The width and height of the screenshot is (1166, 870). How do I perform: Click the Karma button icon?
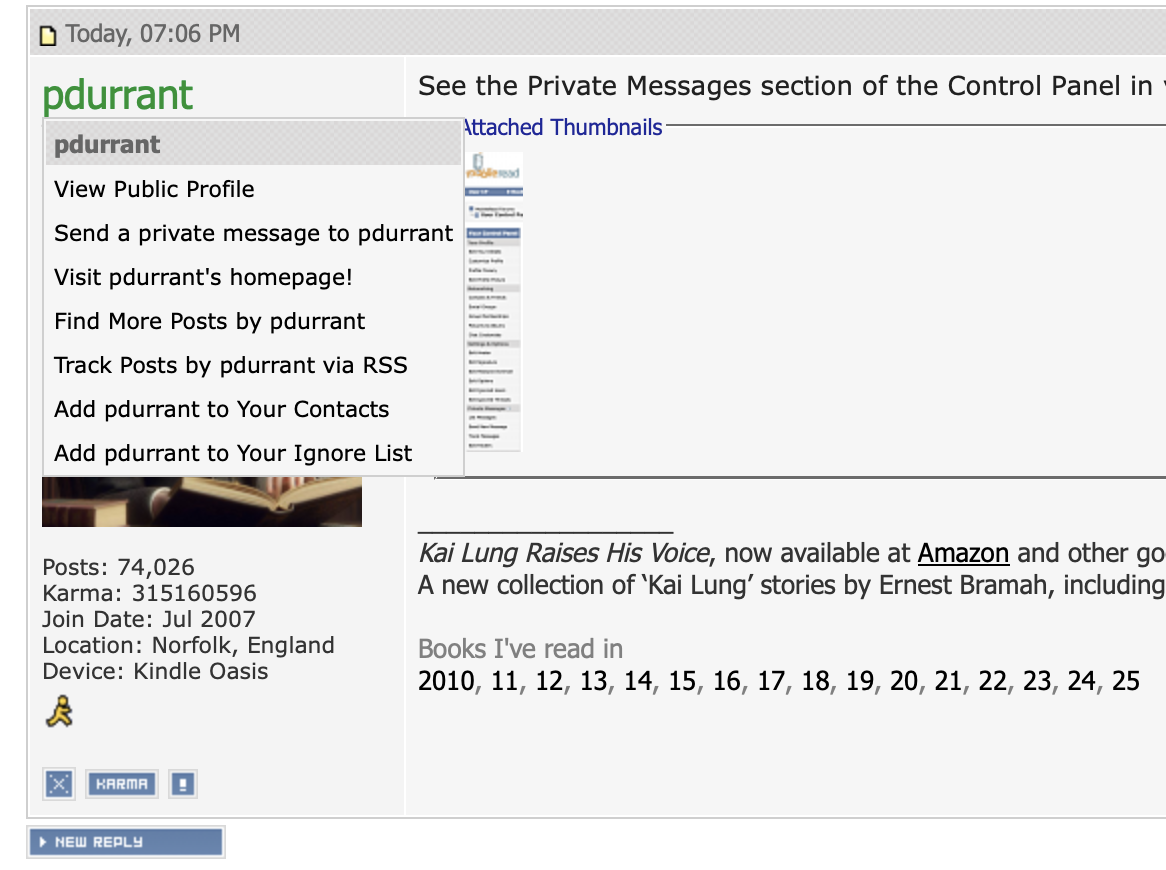(122, 784)
